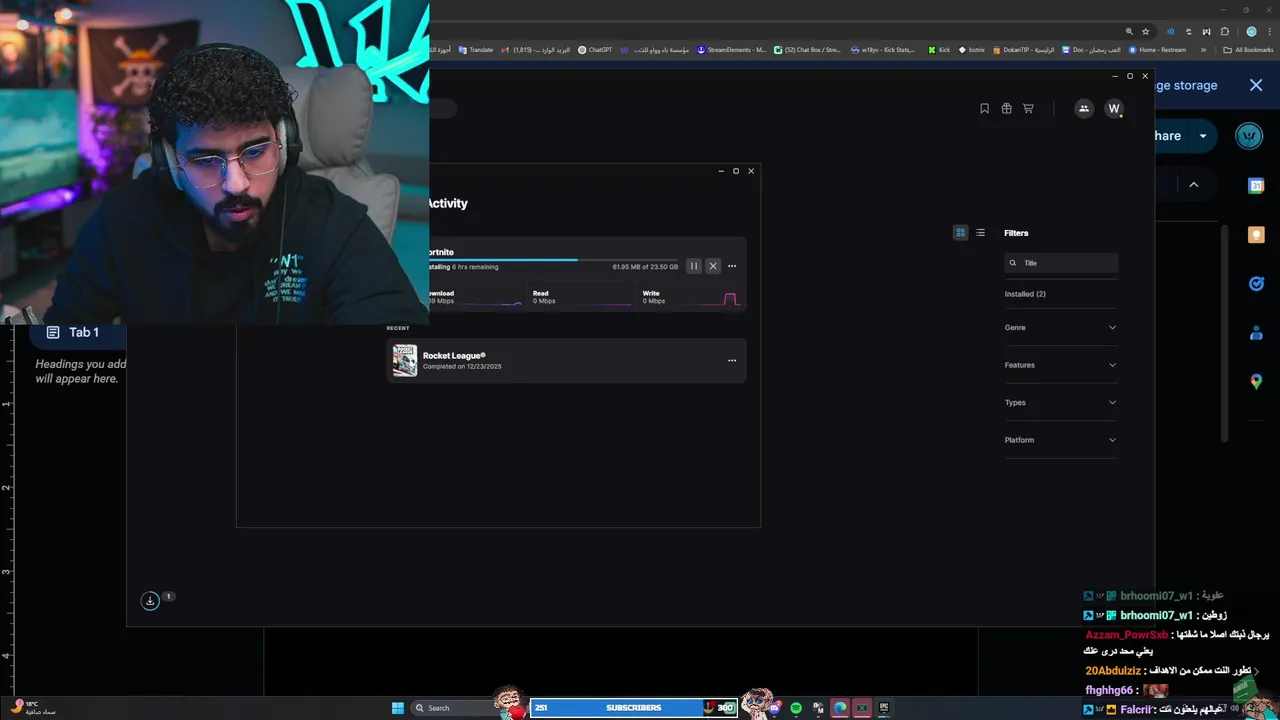Viewport: 1280px width, 720px height.
Task: Open Discord from the taskbar
Action: 775,708
